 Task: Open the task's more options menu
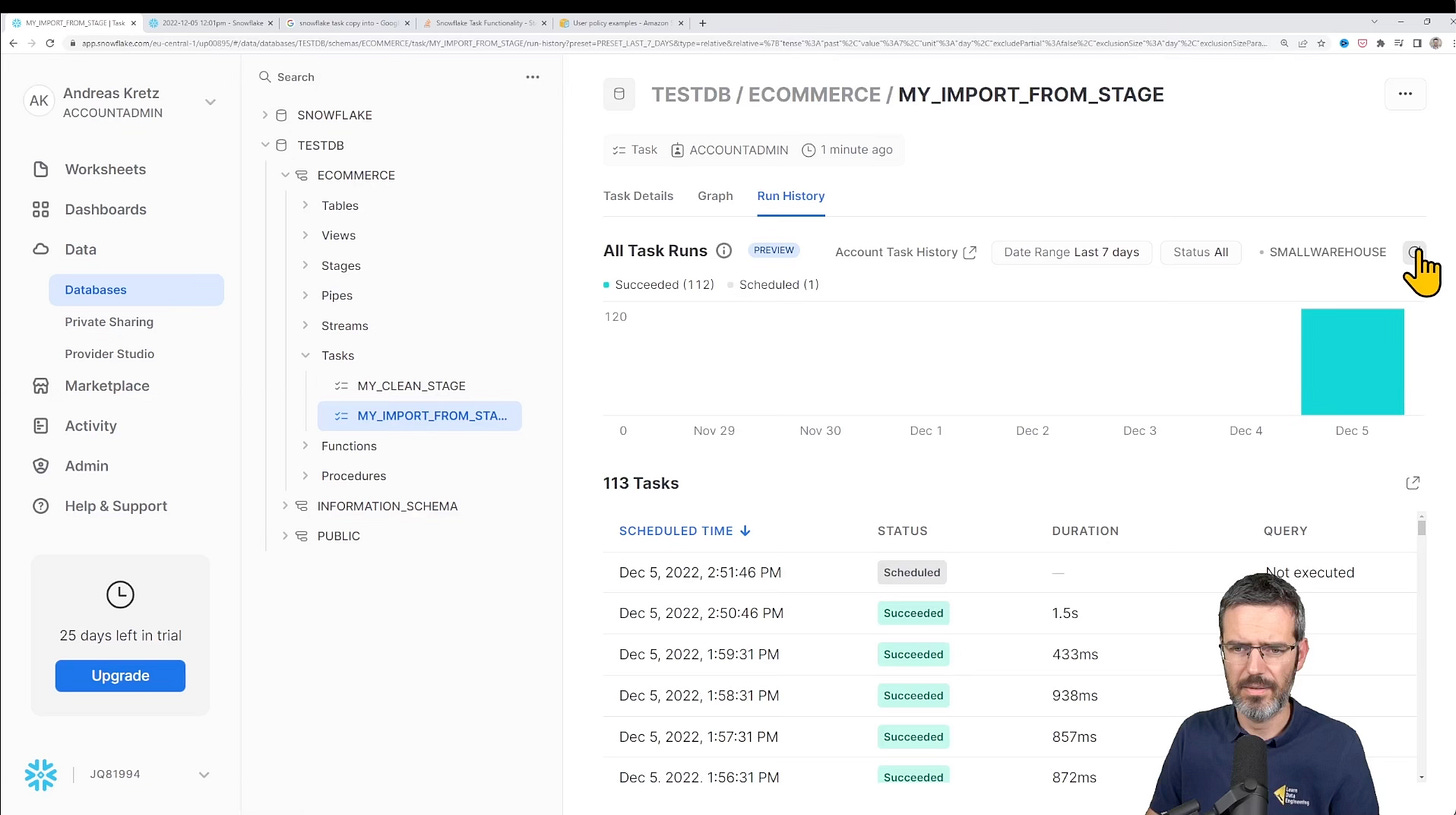coord(1405,94)
